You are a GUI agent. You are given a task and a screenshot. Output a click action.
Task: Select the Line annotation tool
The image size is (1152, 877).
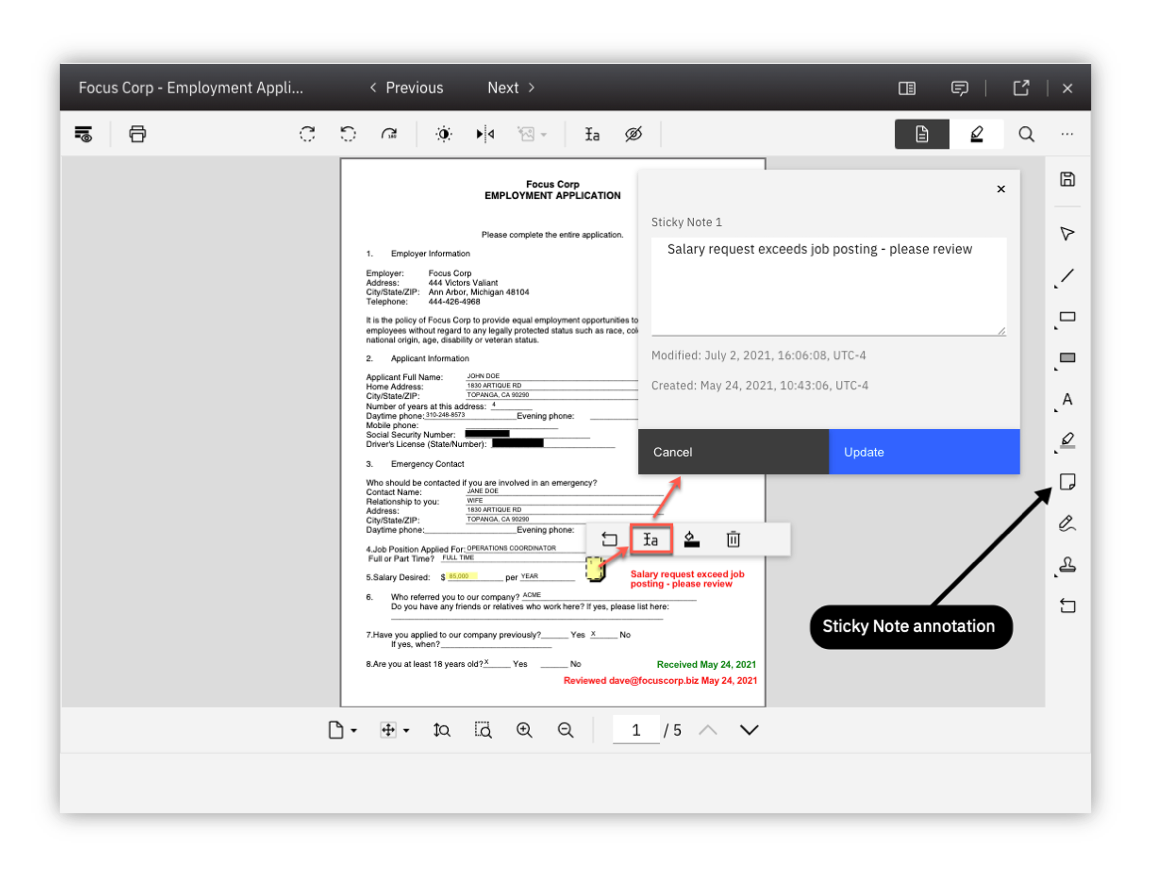(1067, 277)
